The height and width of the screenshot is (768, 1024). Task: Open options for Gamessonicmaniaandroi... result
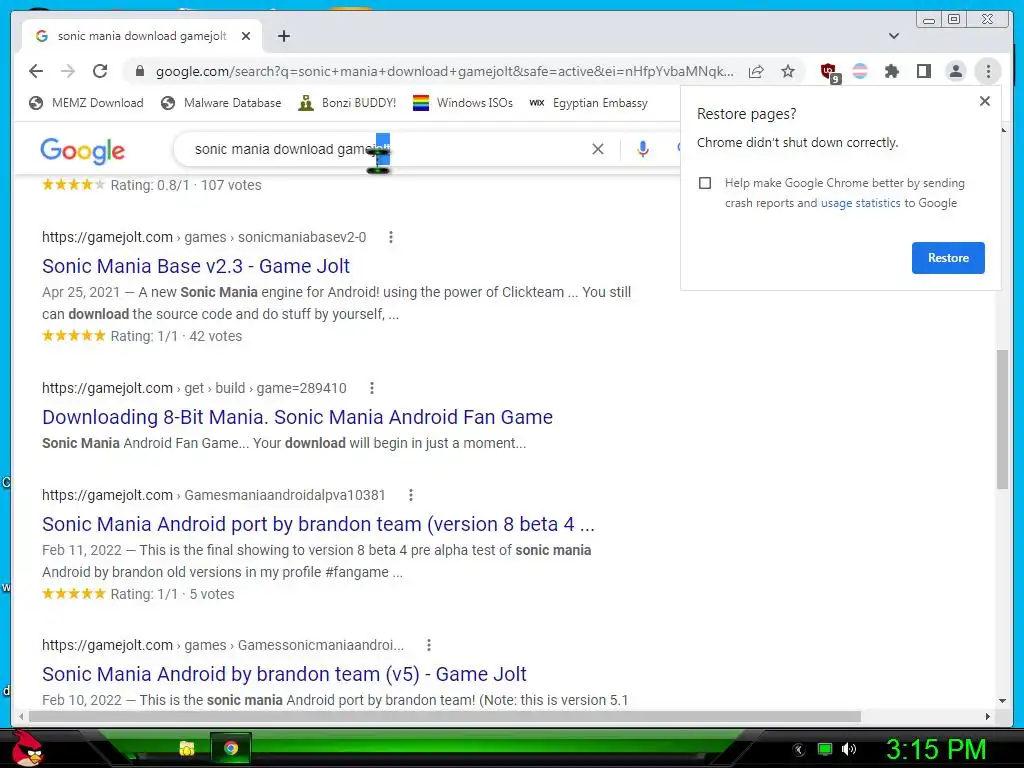coord(428,645)
